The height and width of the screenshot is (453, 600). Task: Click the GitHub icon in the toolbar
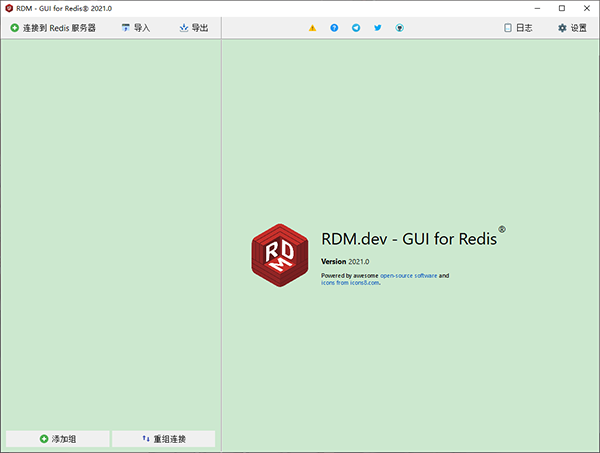(400, 28)
